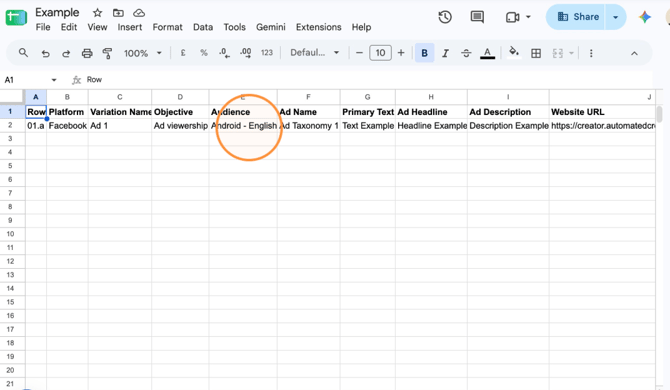670x390 pixels.
Task: Toggle strikethrough formatting
Action: tap(466, 53)
